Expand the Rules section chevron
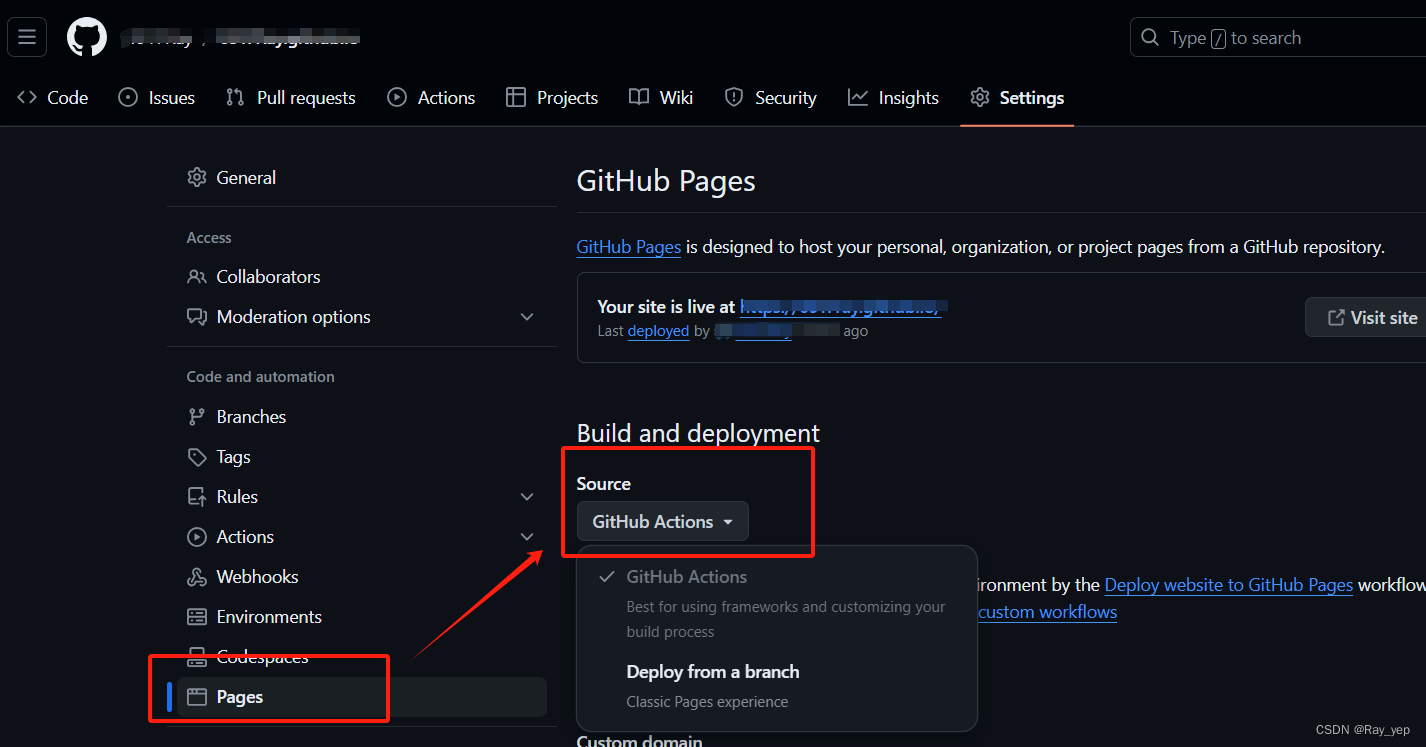Image resolution: width=1426 pixels, height=747 pixels. pos(527,496)
